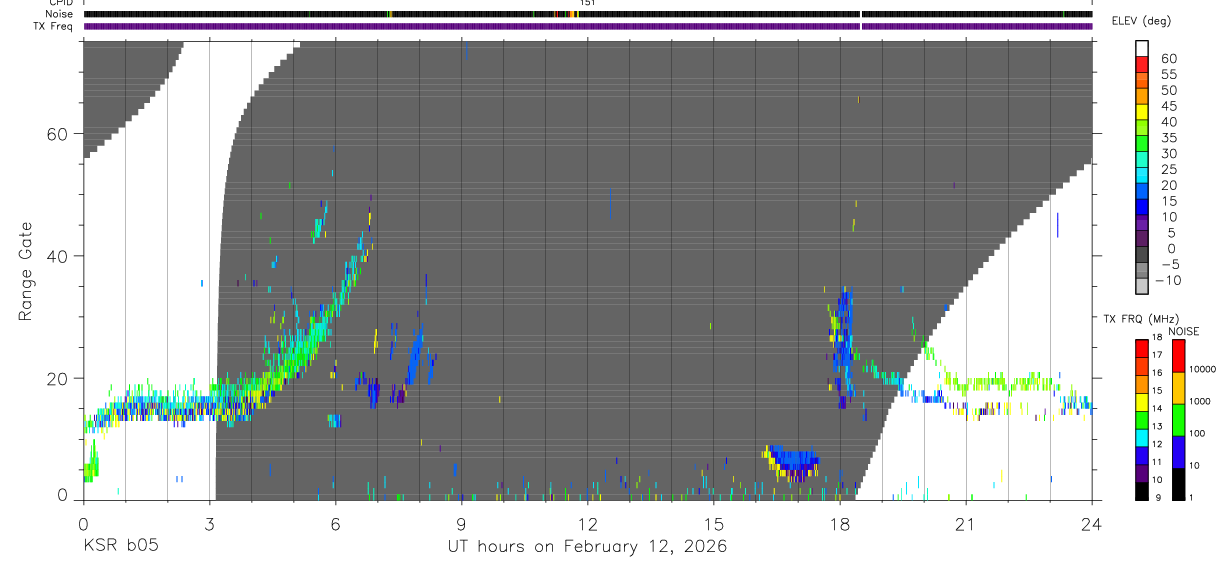Click hour tick '12' on UT axis

587,523
